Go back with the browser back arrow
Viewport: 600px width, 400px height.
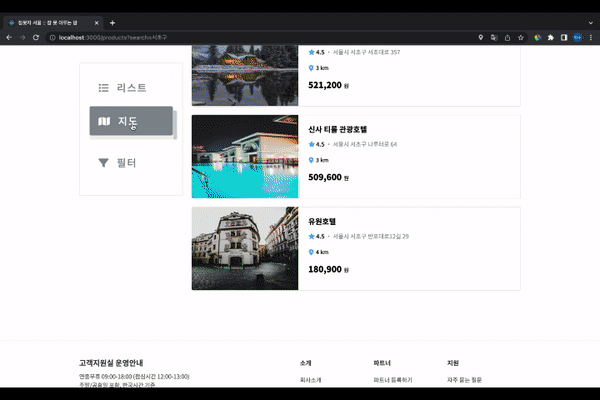[9, 38]
